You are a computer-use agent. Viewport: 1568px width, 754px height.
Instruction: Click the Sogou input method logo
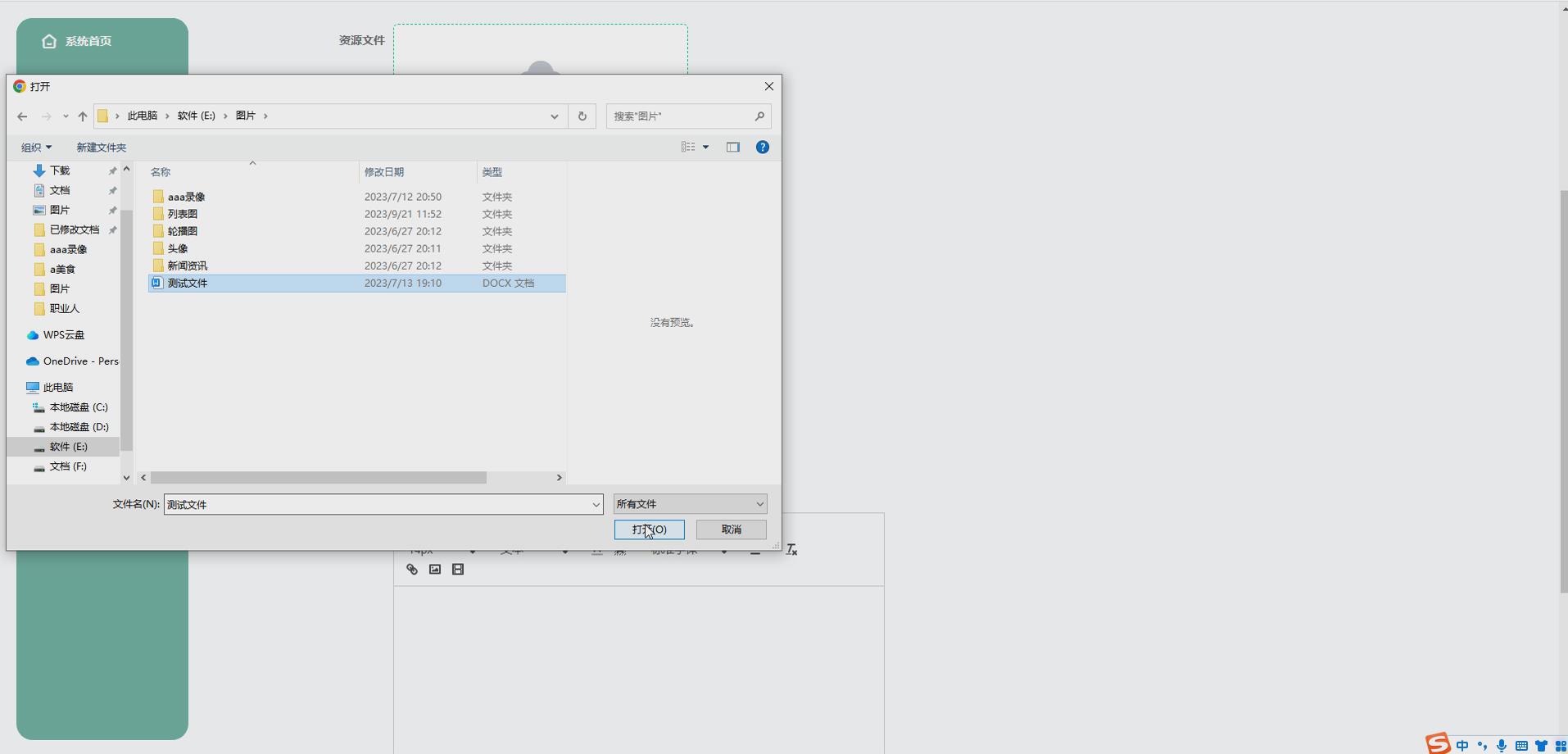[x=1438, y=743]
